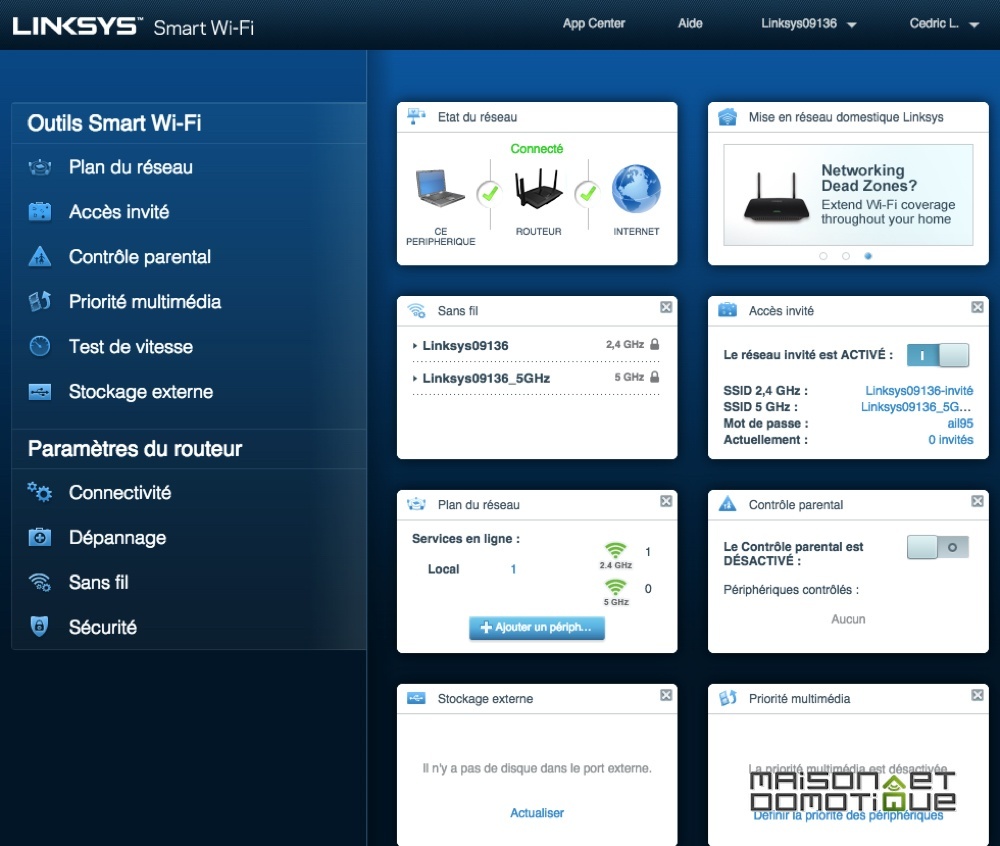Open Accès invité from the sidebar
1000x846 pixels.
pyautogui.click(x=119, y=212)
